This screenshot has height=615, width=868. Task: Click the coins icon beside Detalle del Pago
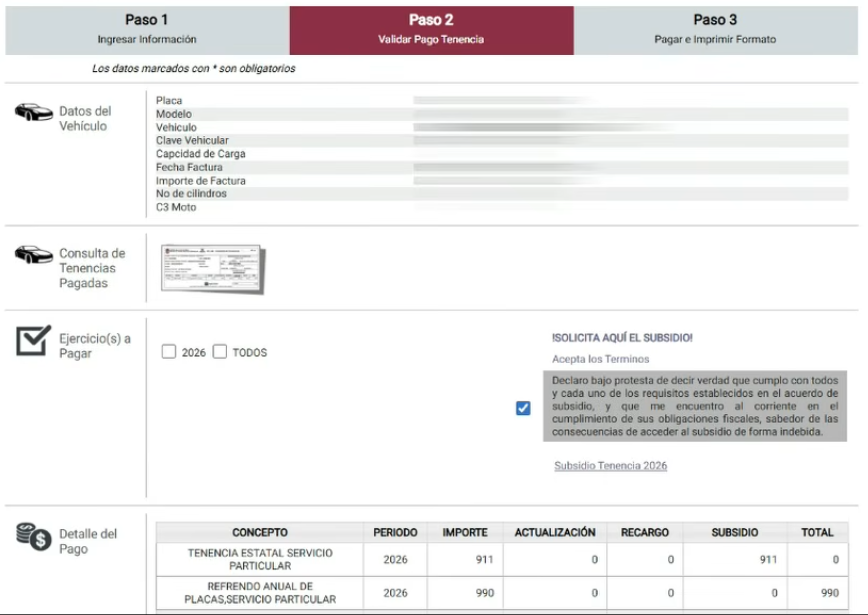(x=33, y=536)
